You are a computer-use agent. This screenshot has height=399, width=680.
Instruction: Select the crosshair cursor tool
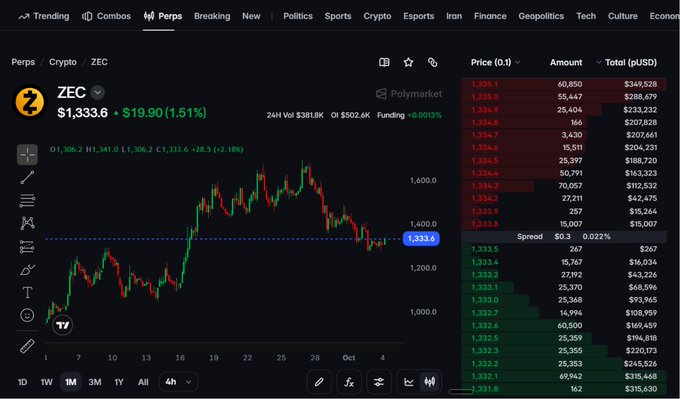click(x=27, y=155)
